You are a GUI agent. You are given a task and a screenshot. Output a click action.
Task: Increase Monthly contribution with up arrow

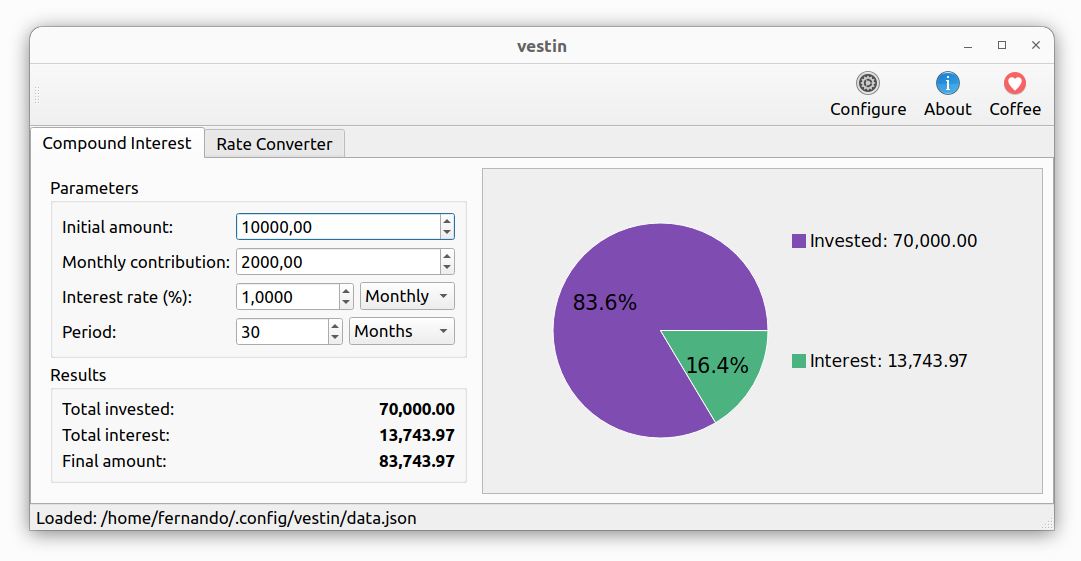447,256
